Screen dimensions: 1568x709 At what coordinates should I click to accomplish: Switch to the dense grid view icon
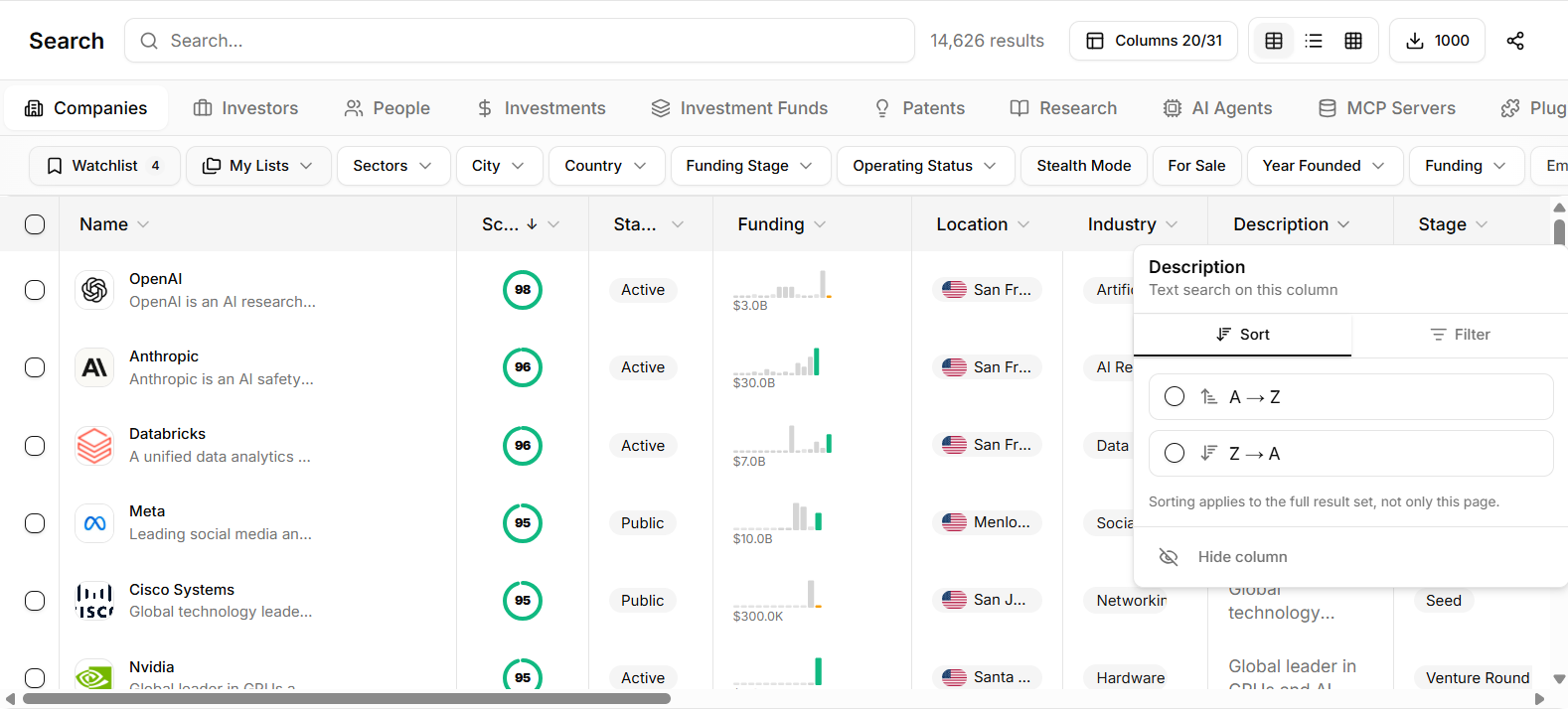[1353, 41]
